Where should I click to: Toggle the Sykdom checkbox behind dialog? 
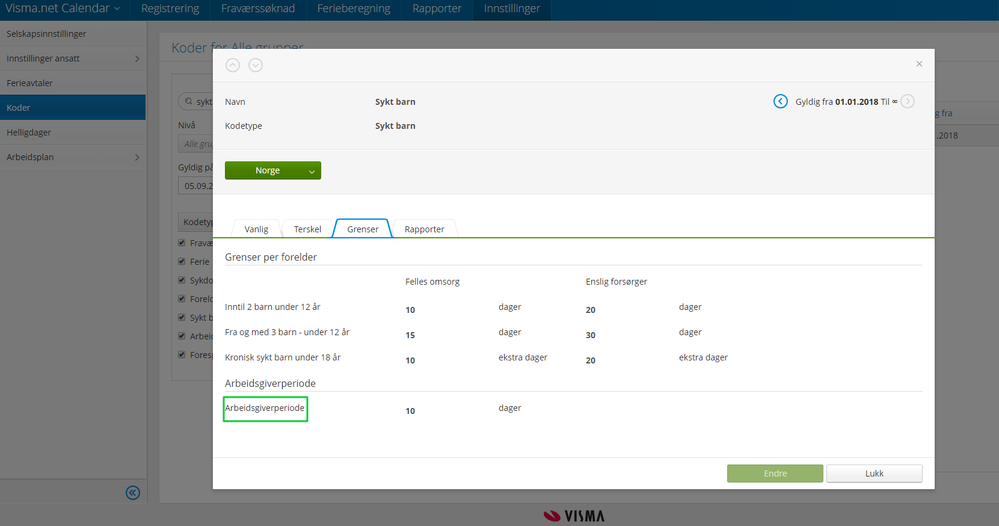(x=182, y=280)
